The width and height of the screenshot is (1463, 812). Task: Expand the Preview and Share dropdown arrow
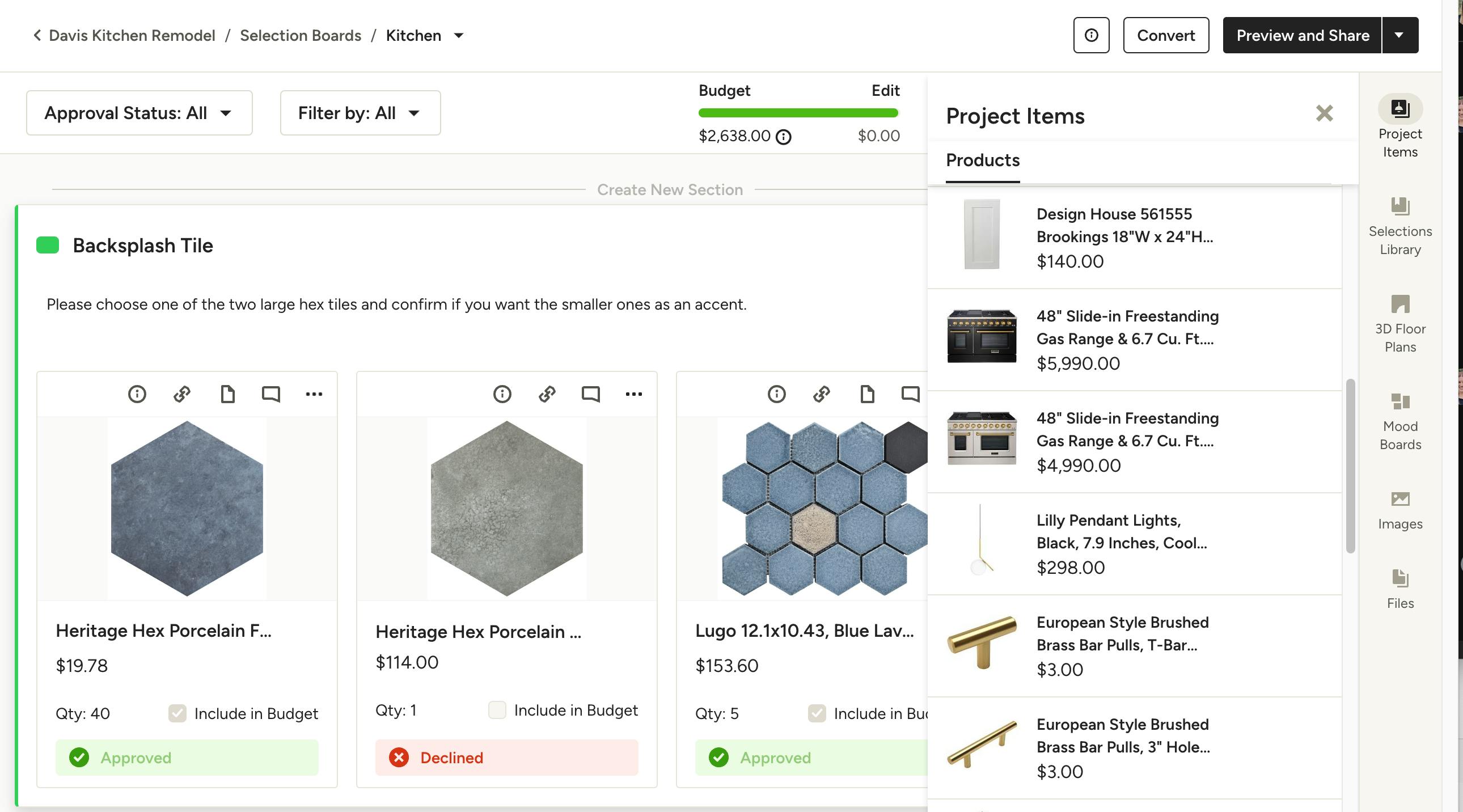[x=1399, y=35]
